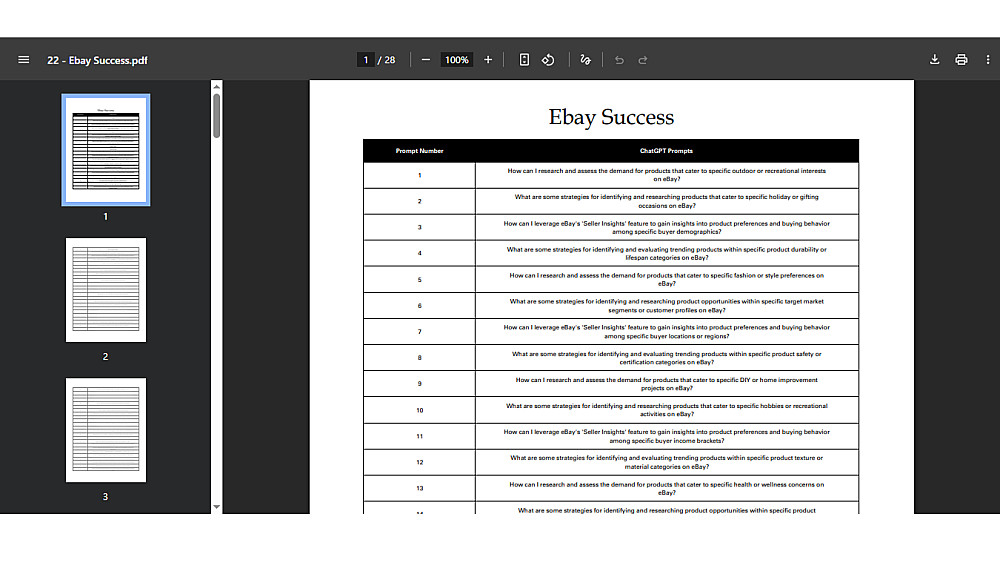Click the 'ChatGPT Prompts' column header
This screenshot has height=571, width=1000.
[666, 151]
